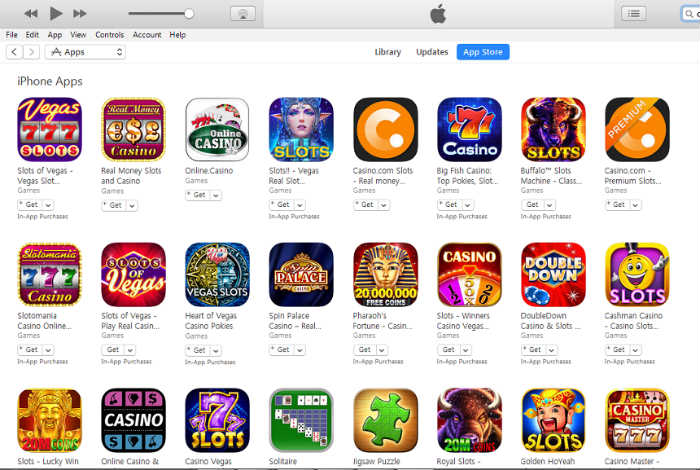Open the Big Fish Casino app icon

[469, 129]
